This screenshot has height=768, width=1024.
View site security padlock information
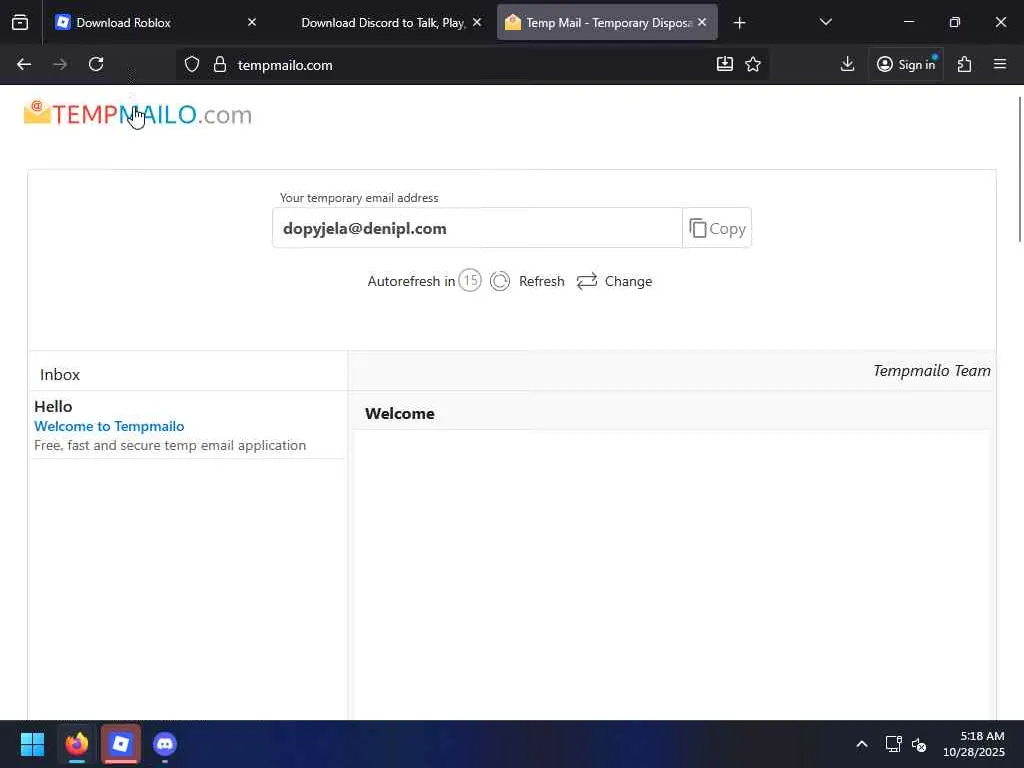(x=220, y=65)
